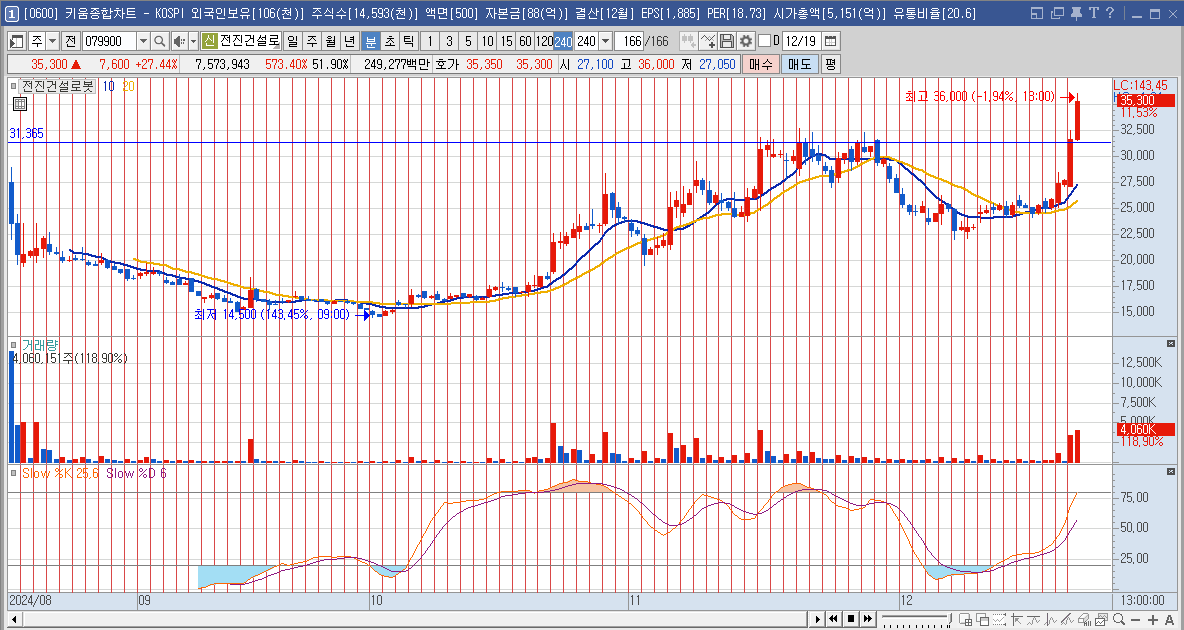This screenshot has height=630, width=1184.
Task: Play the chart replay
Action: 818,619
